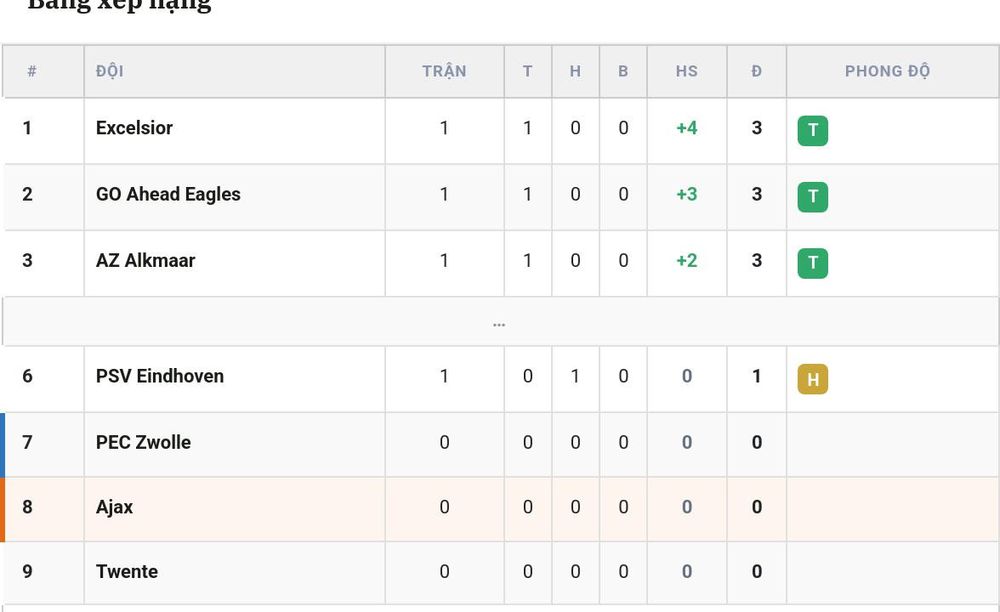The image size is (1000, 612).
Task: Click GO Ahead Eagles' green T badge
Action: pos(812,197)
